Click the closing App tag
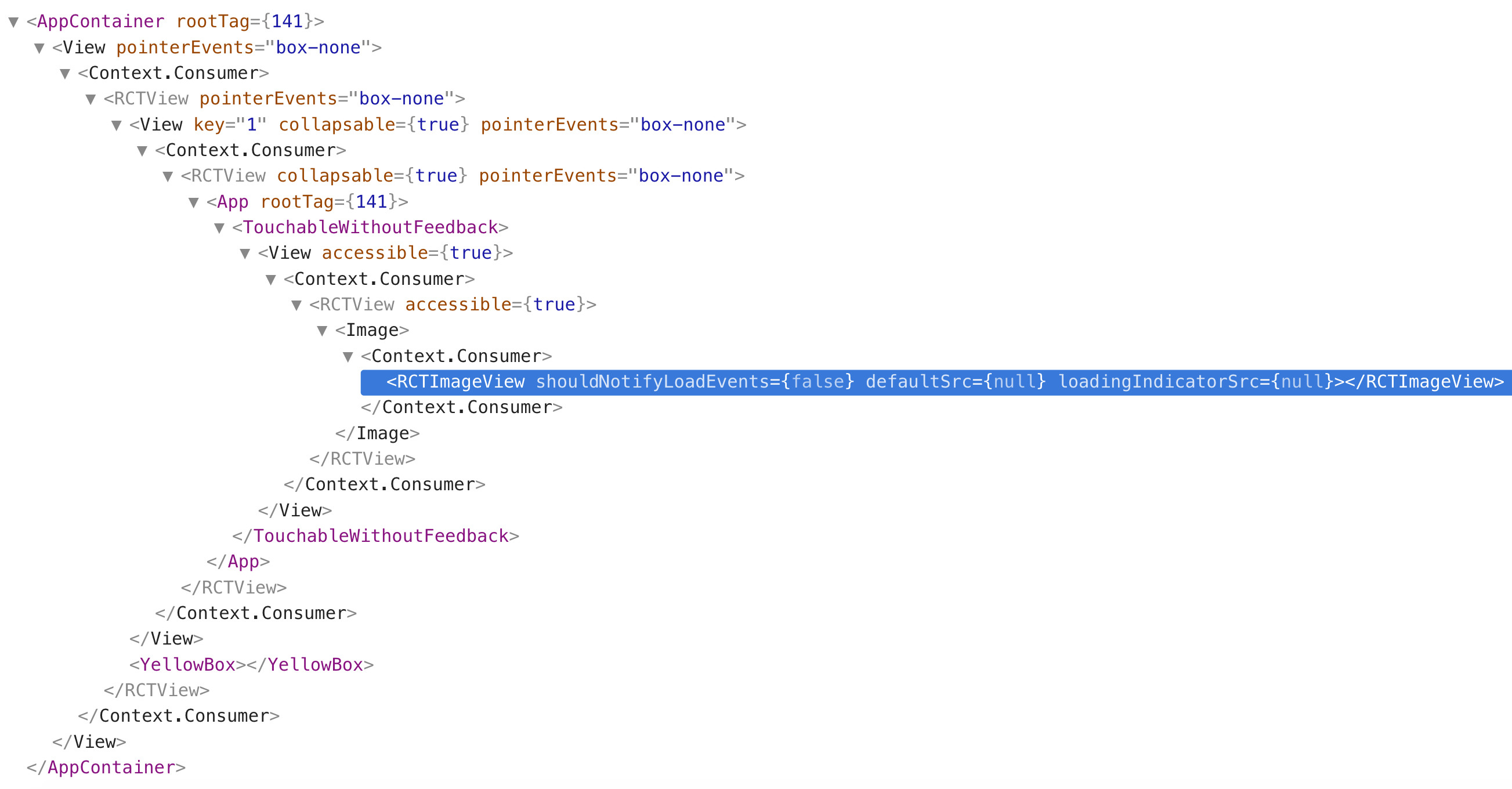This screenshot has width=1512, height=789. tap(238, 562)
